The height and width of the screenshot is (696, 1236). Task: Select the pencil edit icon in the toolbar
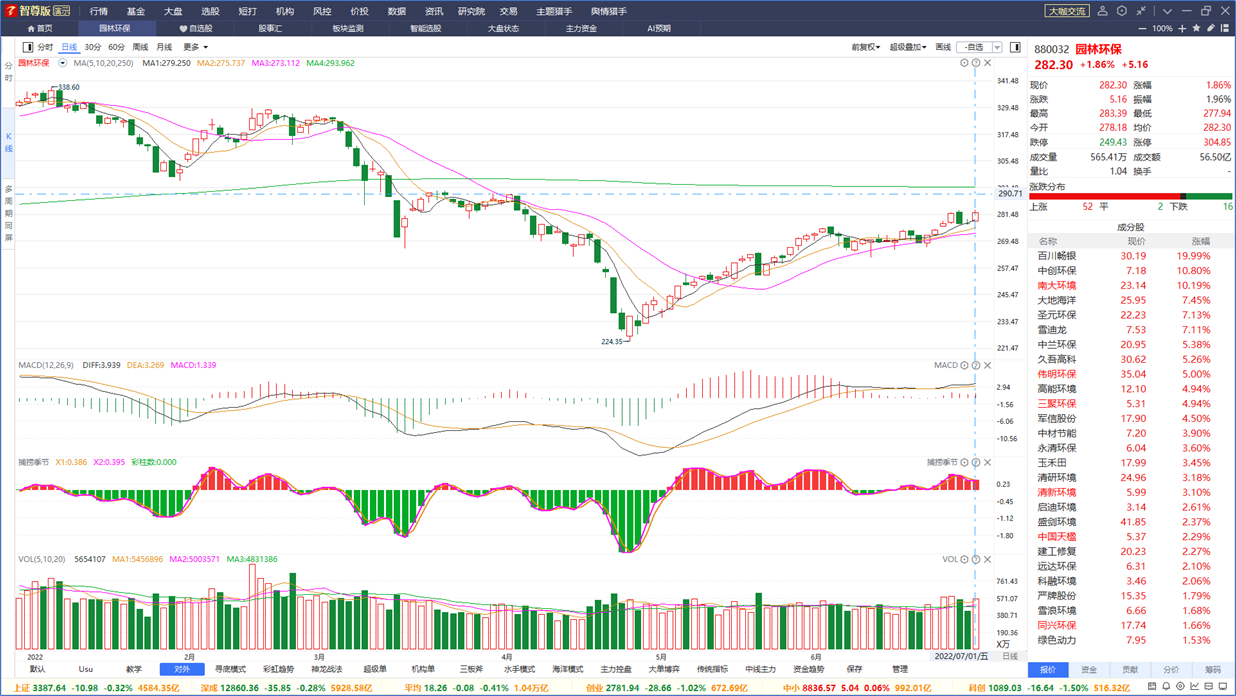click(1210, 28)
